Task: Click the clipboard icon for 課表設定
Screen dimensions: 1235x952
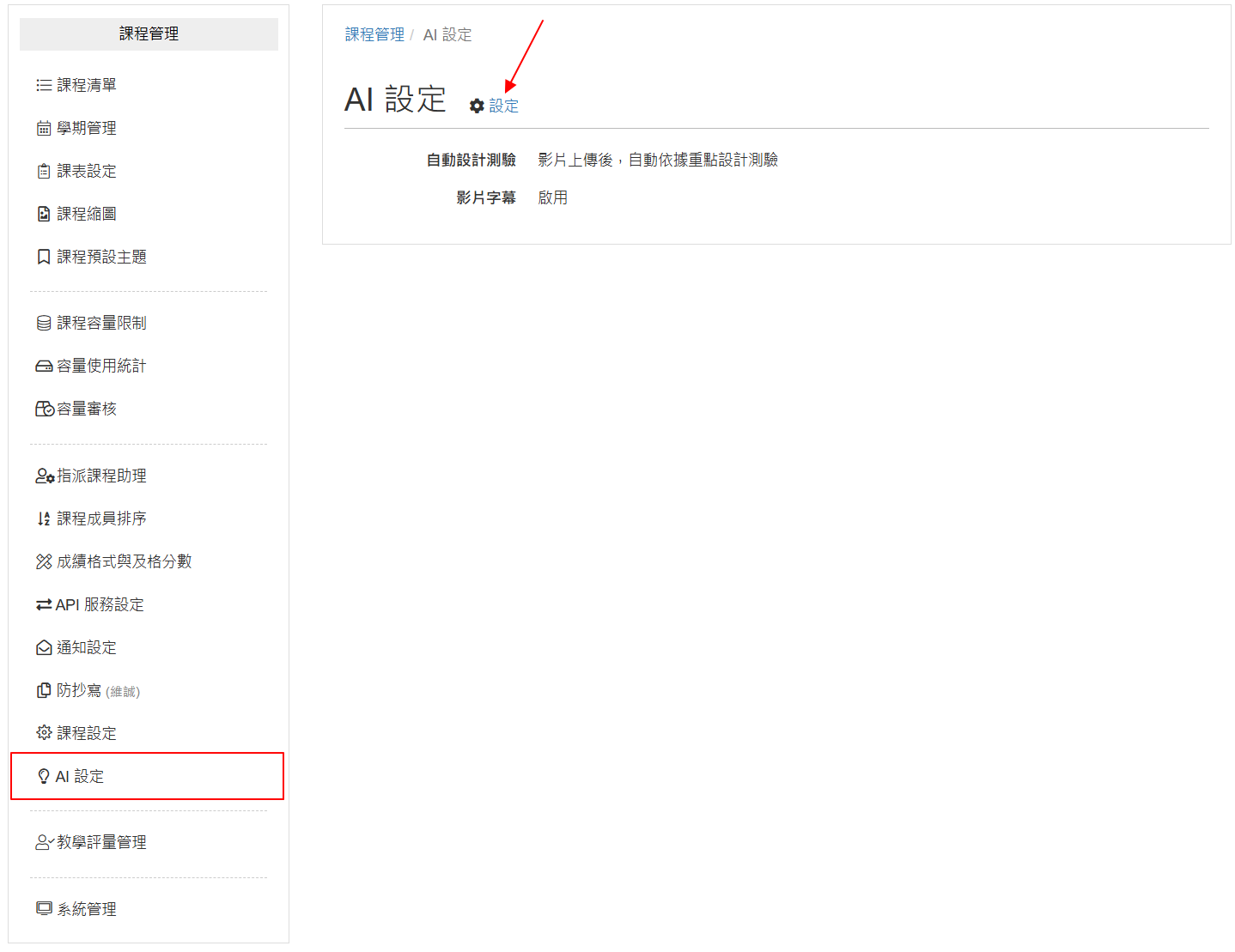Action: coord(44,171)
